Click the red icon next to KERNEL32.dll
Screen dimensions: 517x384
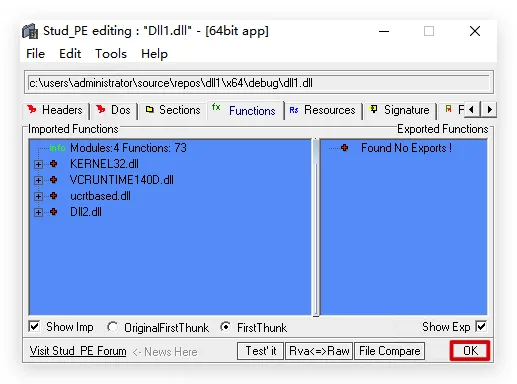(x=53, y=164)
